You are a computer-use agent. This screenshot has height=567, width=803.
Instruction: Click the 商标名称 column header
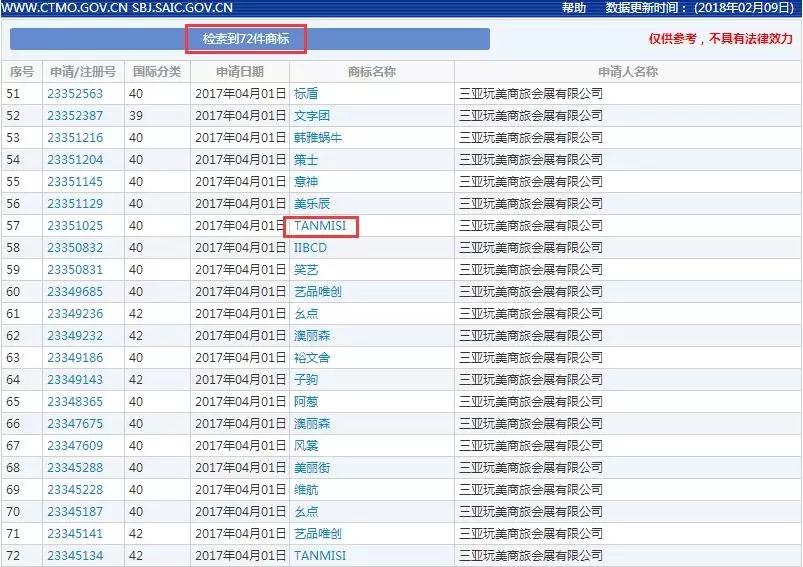click(371, 72)
